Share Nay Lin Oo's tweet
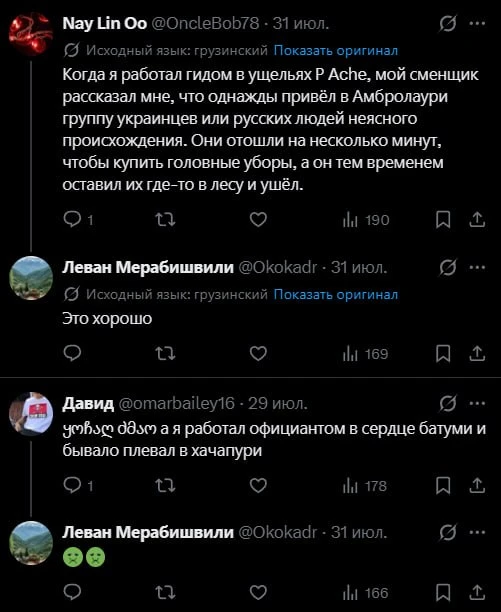 click(477, 220)
